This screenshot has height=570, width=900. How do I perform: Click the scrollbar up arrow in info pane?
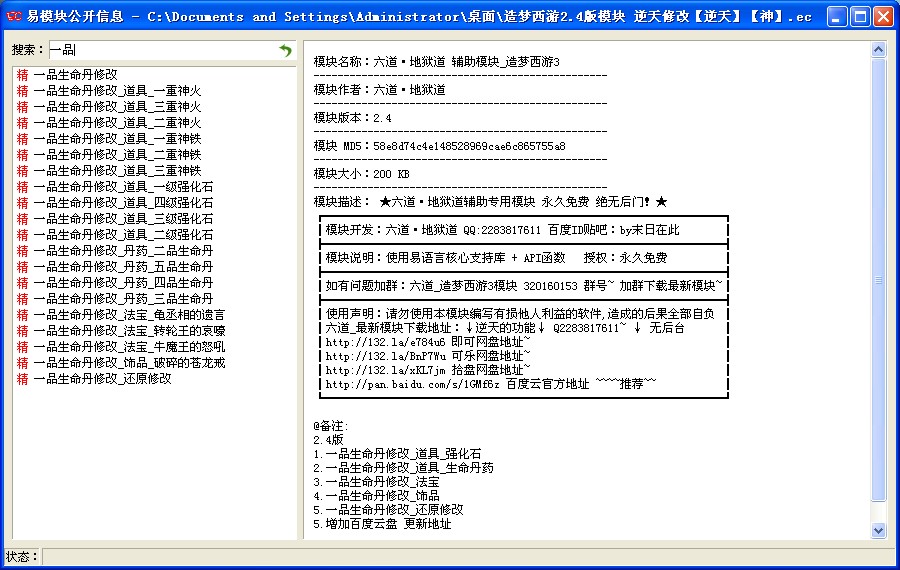(878, 50)
